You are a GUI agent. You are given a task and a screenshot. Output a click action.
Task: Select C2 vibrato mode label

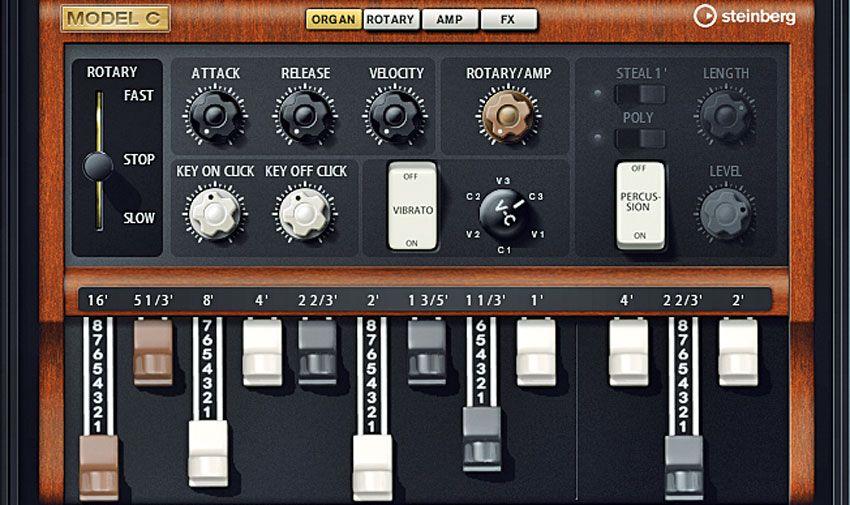pyautogui.click(x=473, y=197)
